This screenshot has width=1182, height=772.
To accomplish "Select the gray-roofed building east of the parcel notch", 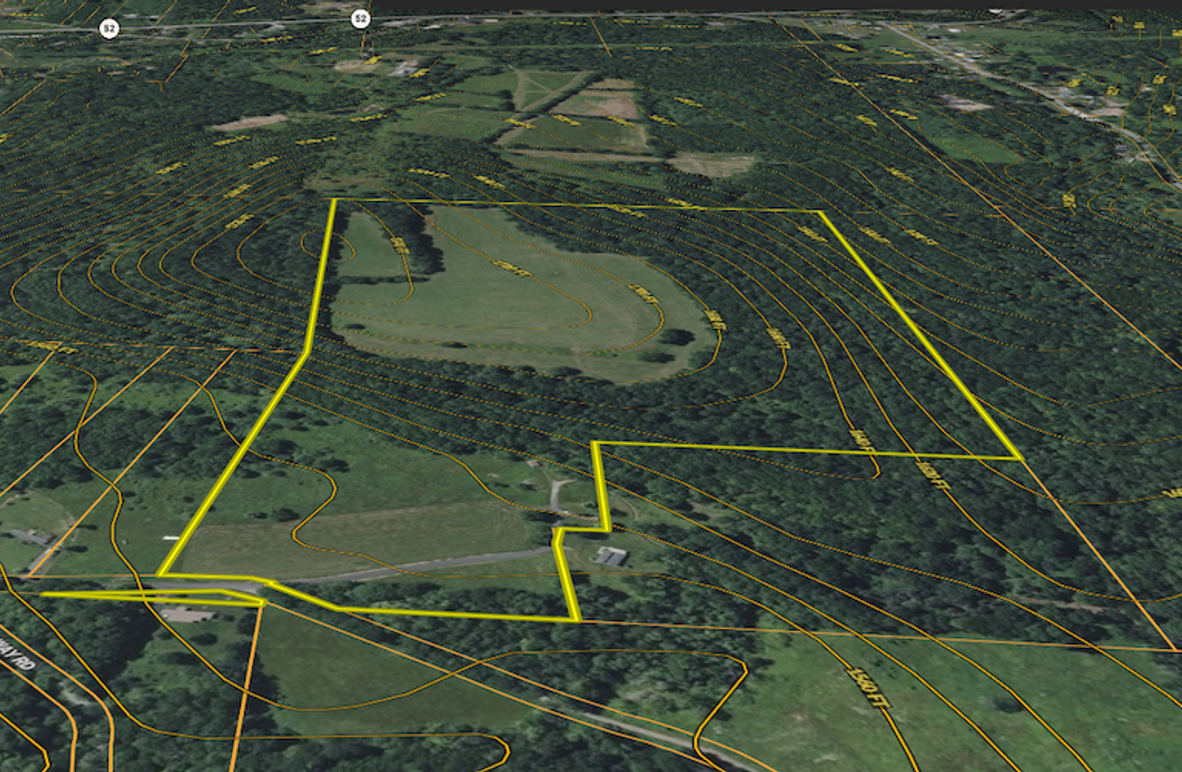I will click(x=609, y=556).
